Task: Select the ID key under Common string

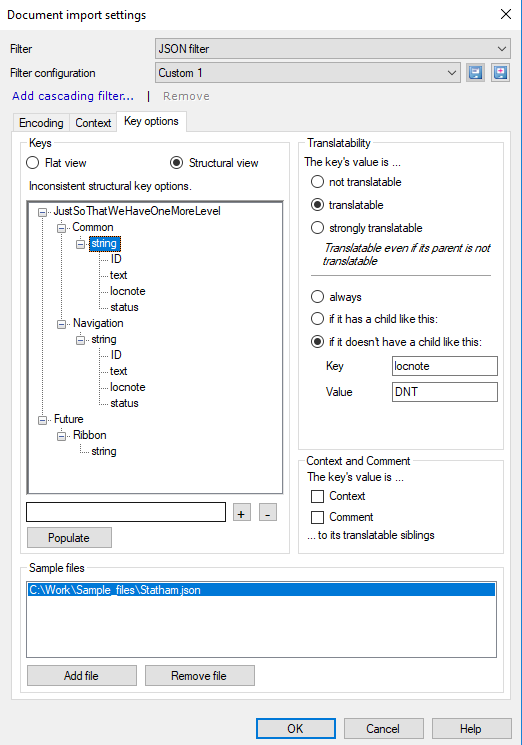Action: (x=116, y=259)
